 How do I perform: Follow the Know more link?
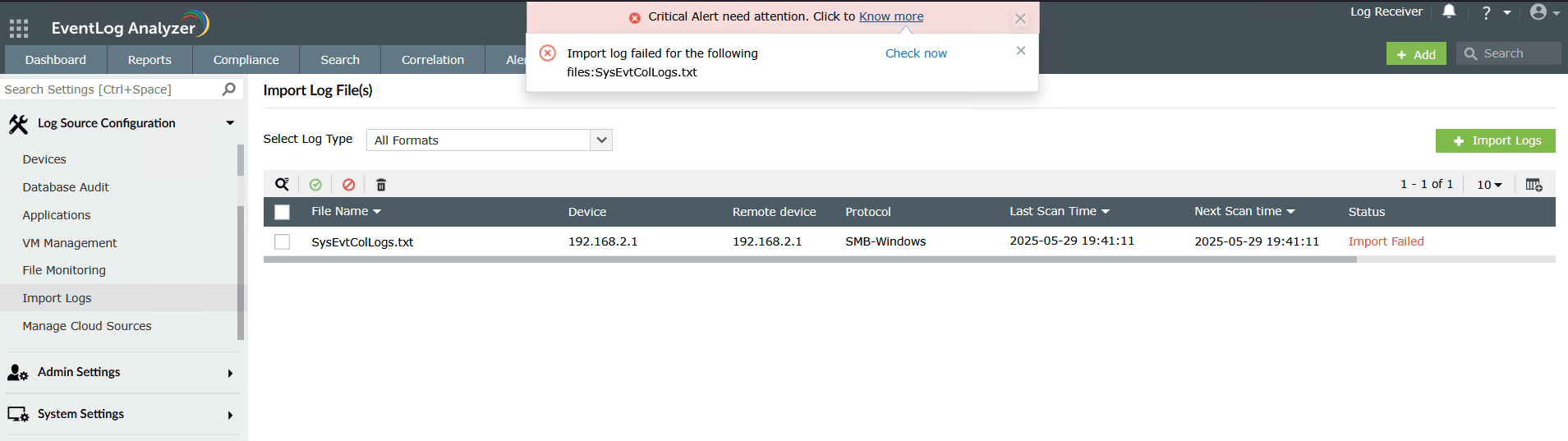[891, 16]
